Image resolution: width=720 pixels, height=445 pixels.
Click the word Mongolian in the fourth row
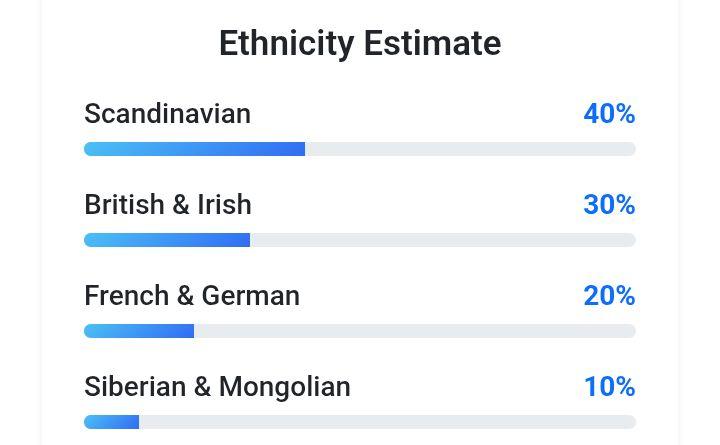[x=284, y=387]
